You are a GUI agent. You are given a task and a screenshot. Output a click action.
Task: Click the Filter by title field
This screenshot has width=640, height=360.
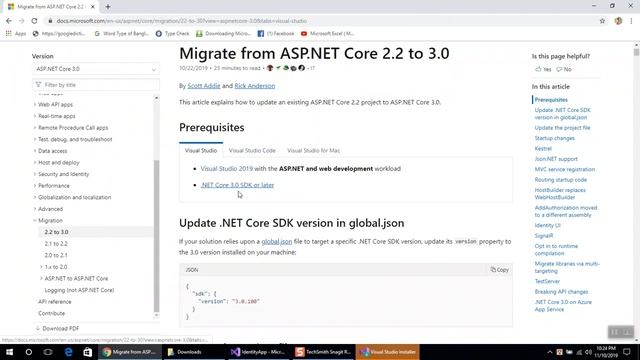[x=96, y=85]
